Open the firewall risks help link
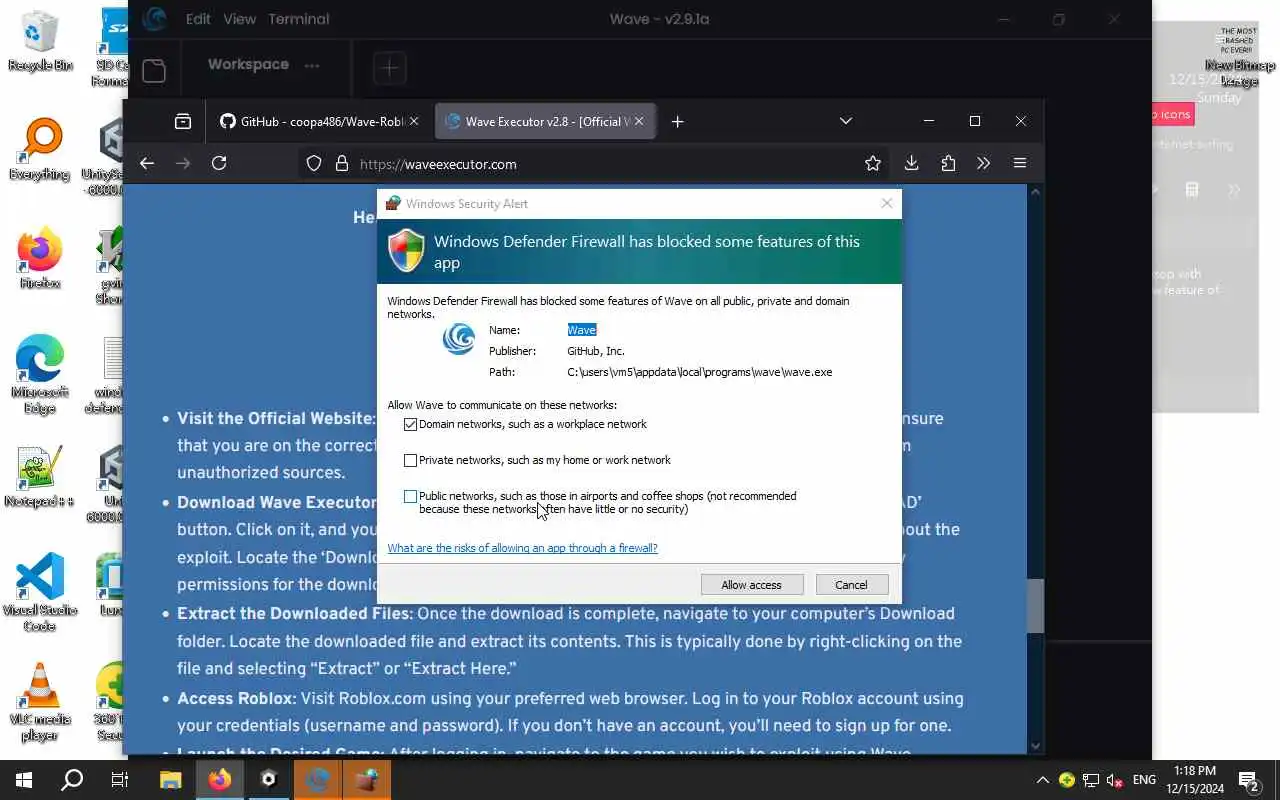The image size is (1280, 800). tap(522, 548)
